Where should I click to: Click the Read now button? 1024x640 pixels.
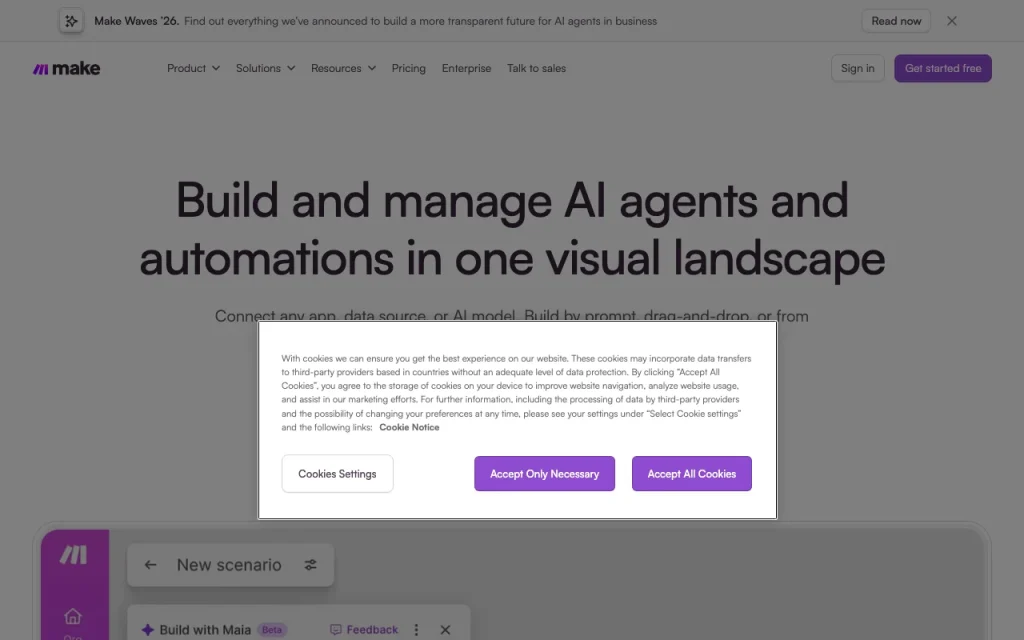click(x=896, y=21)
